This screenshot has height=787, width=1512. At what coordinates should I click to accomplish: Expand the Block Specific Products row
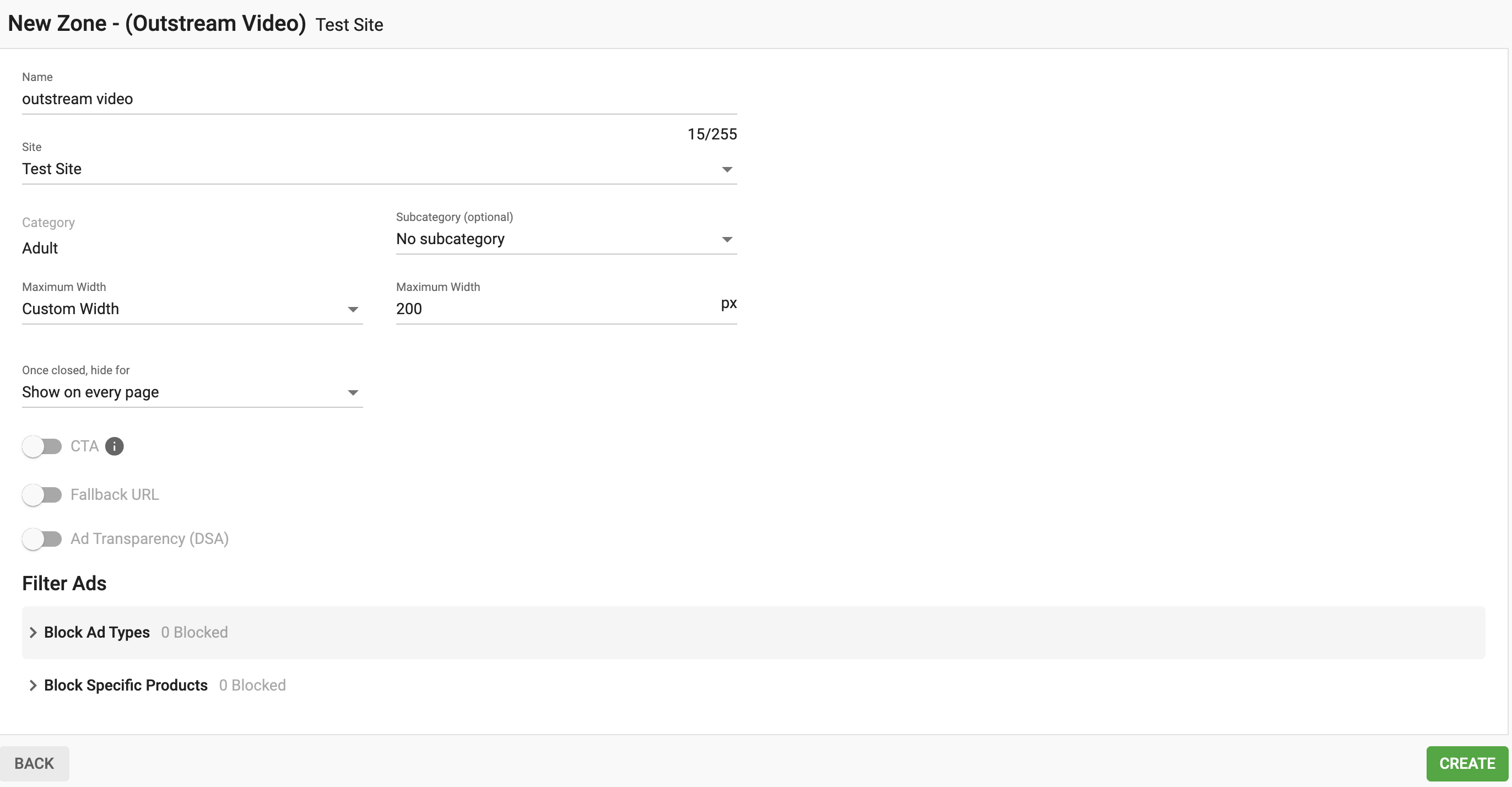(126, 685)
